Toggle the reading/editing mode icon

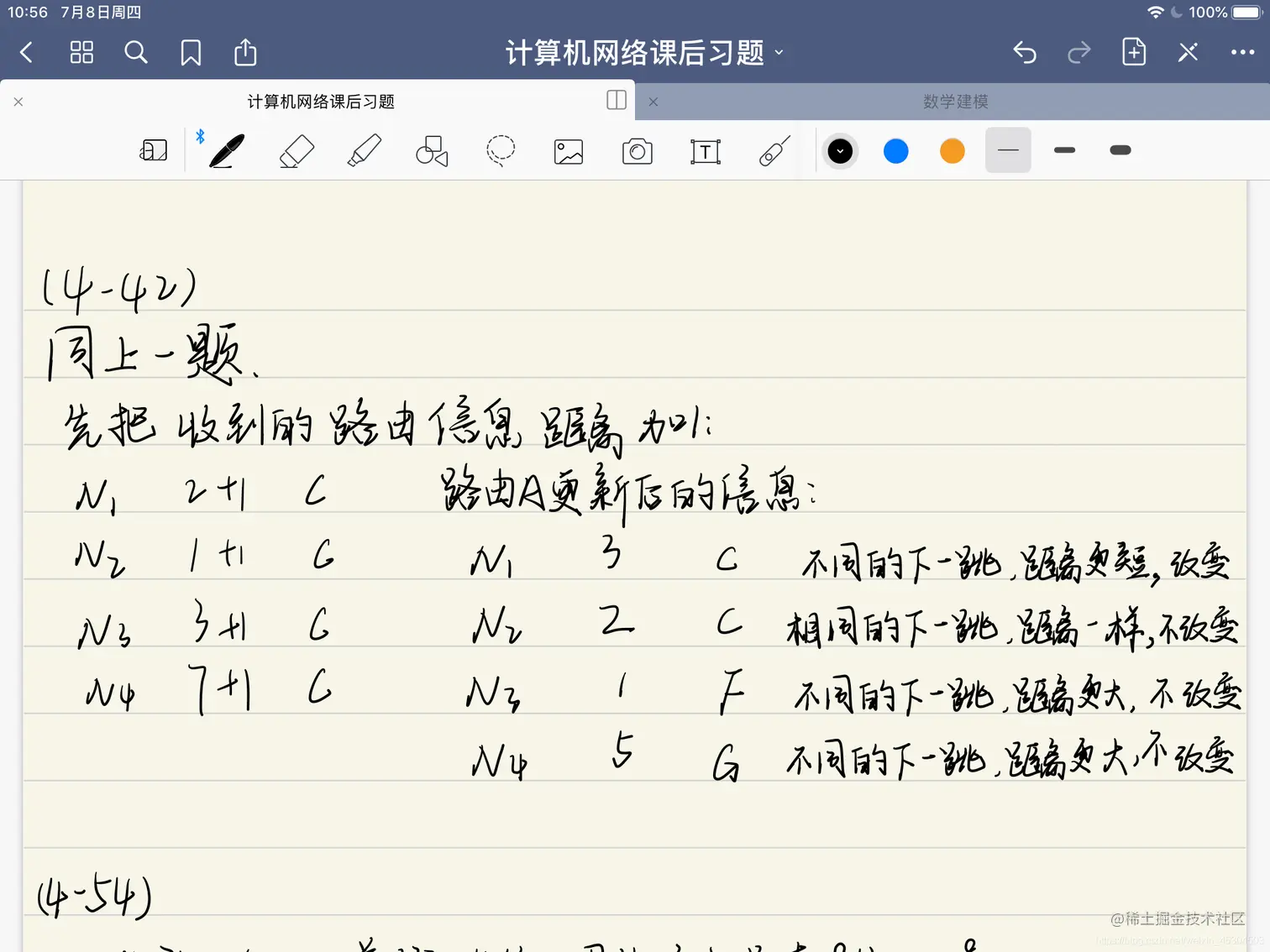(154, 149)
